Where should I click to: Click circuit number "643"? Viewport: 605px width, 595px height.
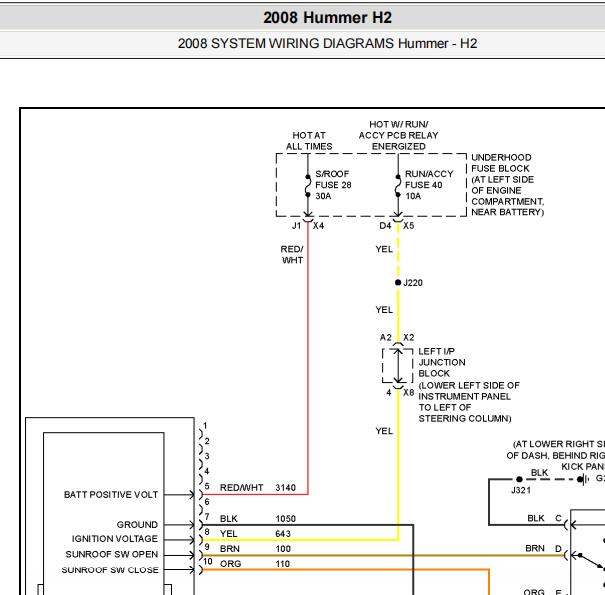point(283,534)
